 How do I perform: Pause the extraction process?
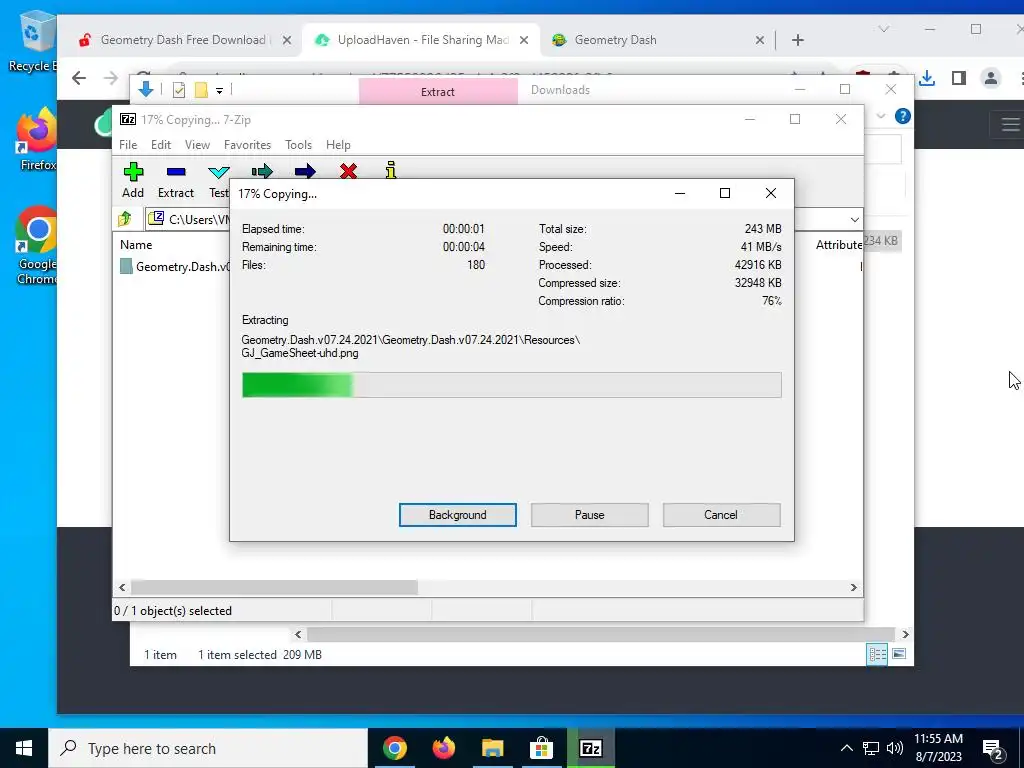click(590, 515)
